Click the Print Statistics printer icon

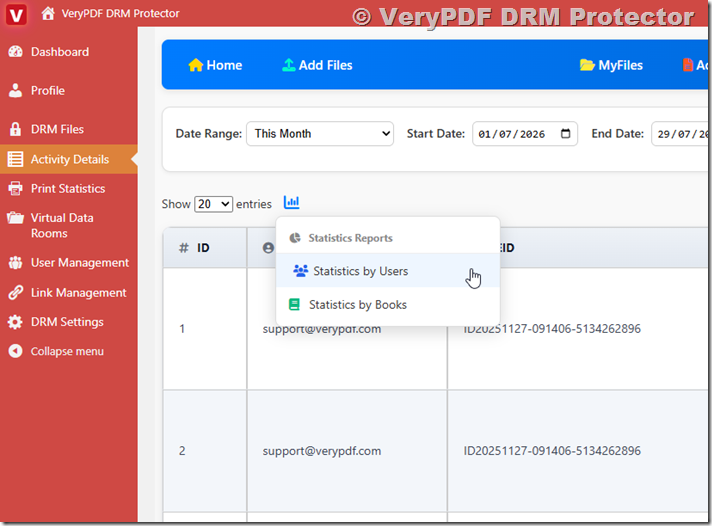click(x=15, y=189)
